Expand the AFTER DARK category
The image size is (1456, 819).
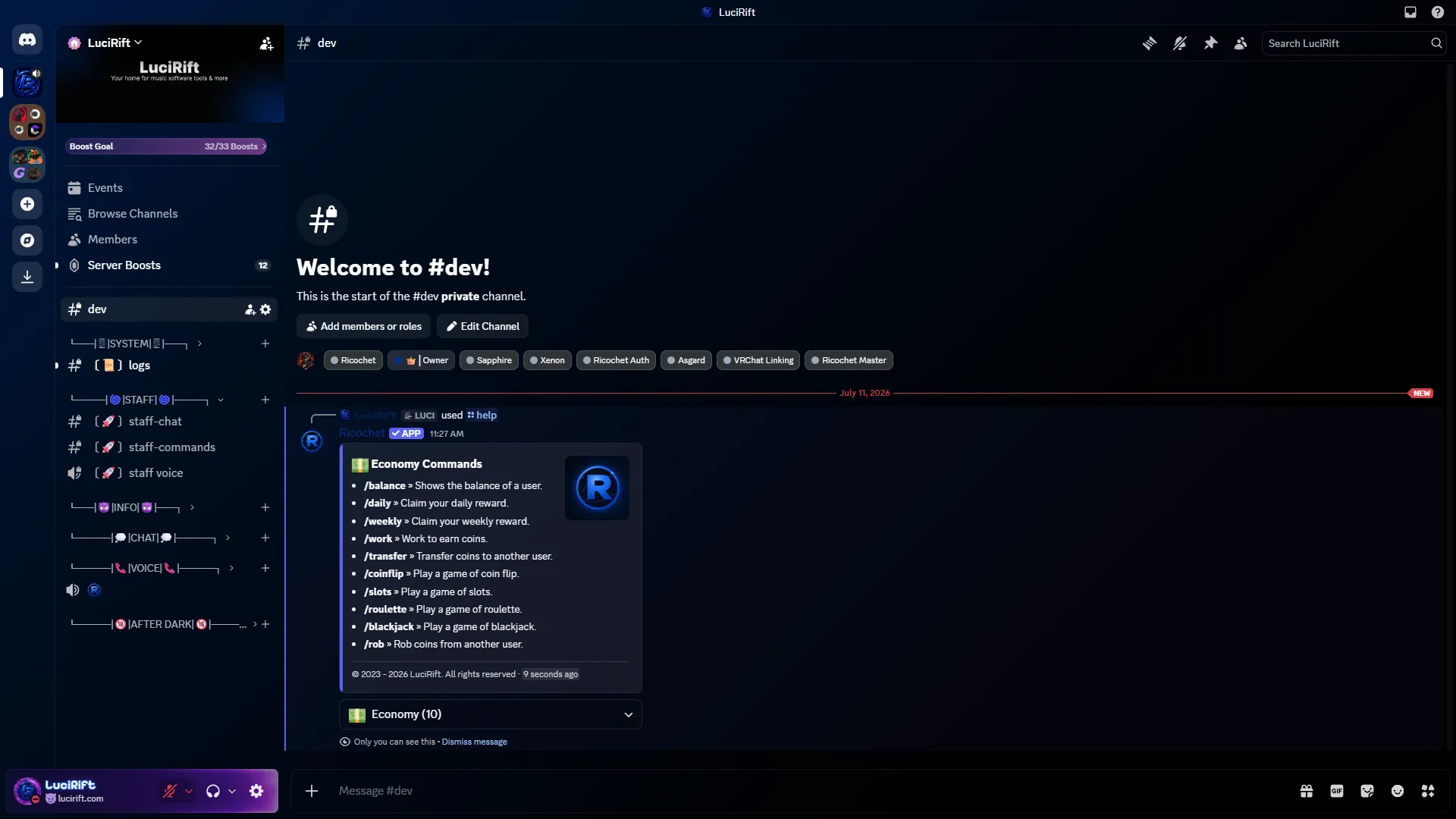click(x=164, y=624)
